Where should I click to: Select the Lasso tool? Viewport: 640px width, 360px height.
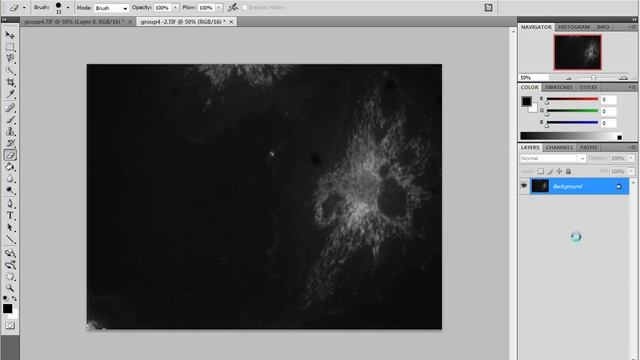[10, 58]
